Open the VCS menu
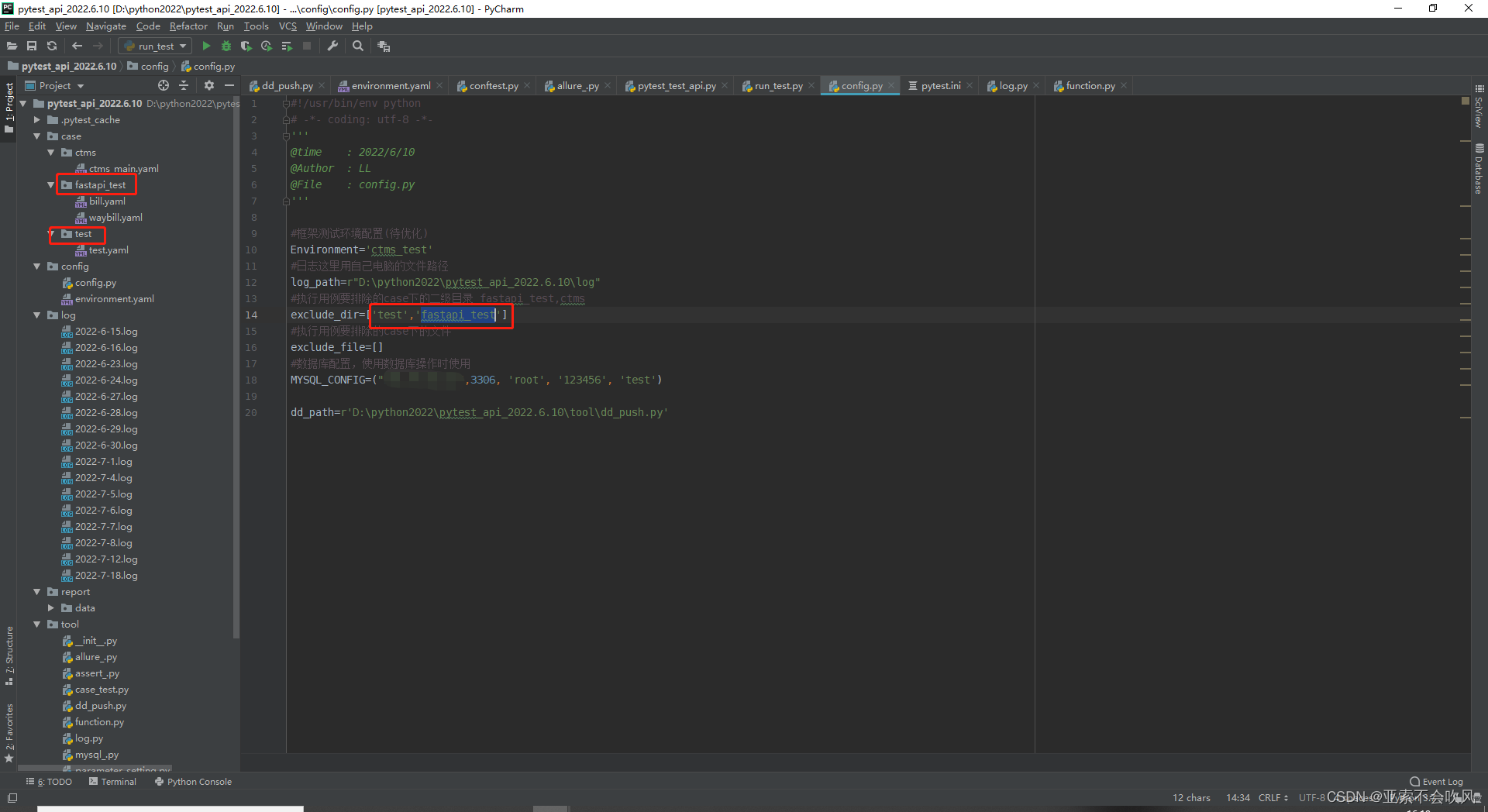This screenshot has width=1488, height=812. [x=288, y=26]
